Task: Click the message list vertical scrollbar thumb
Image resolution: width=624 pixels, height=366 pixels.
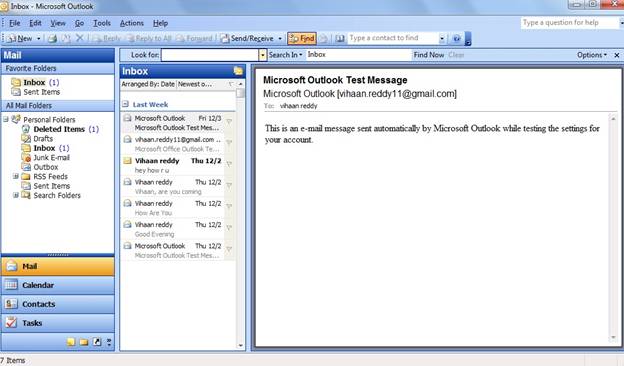Action: [x=240, y=93]
